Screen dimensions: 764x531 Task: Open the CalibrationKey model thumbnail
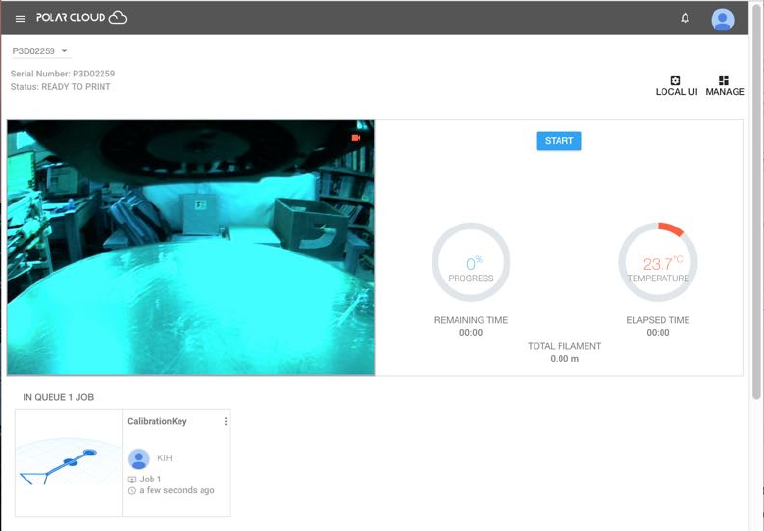pos(69,463)
